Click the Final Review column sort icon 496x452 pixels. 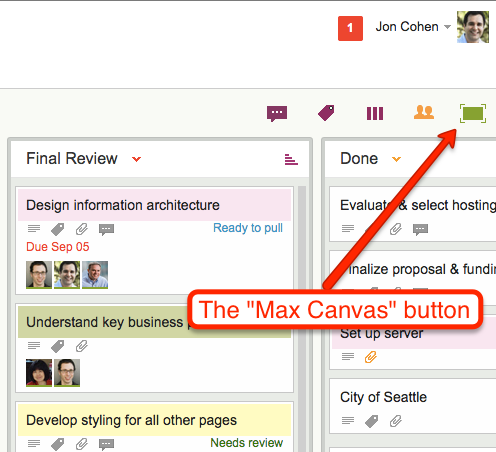(x=291, y=159)
